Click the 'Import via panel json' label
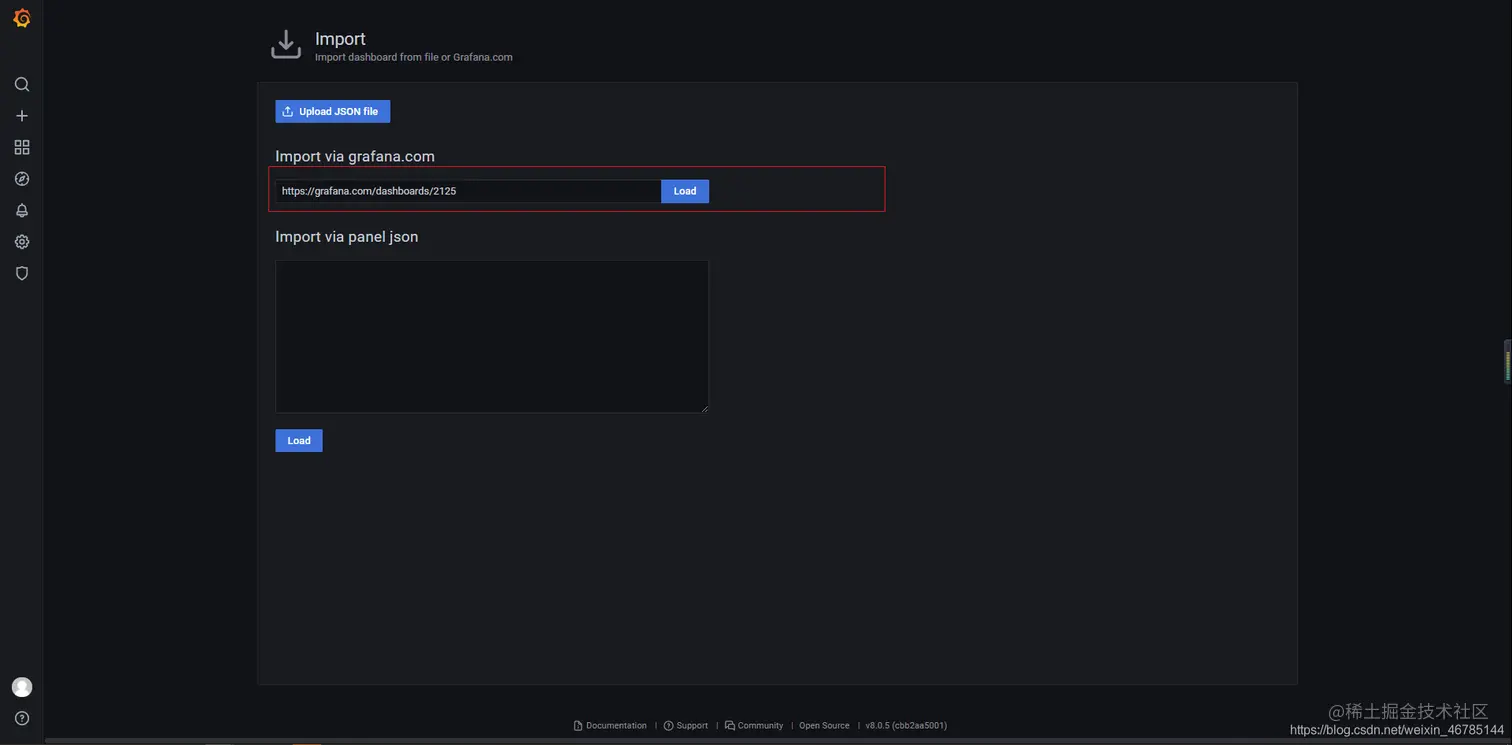Image resolution: width=1512 pixels, height=745 pixels. [x=347, y=237]
